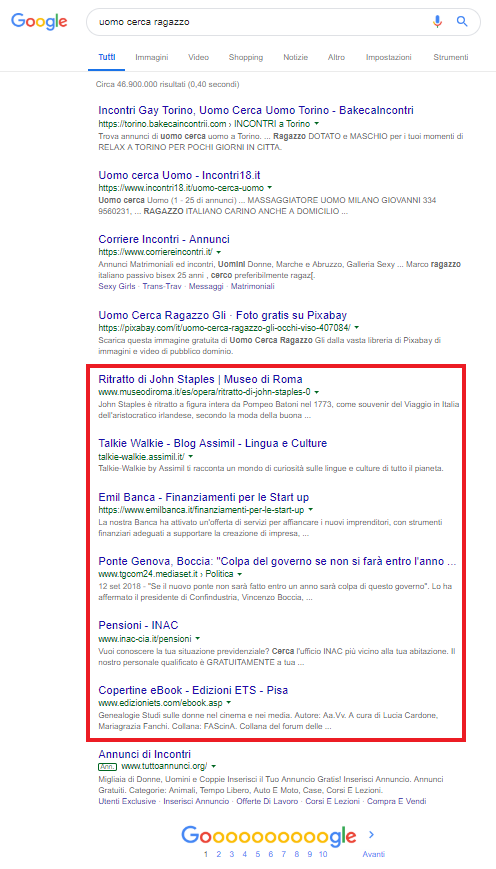
Task: Go to results page 4
Action: pos(244,854)
